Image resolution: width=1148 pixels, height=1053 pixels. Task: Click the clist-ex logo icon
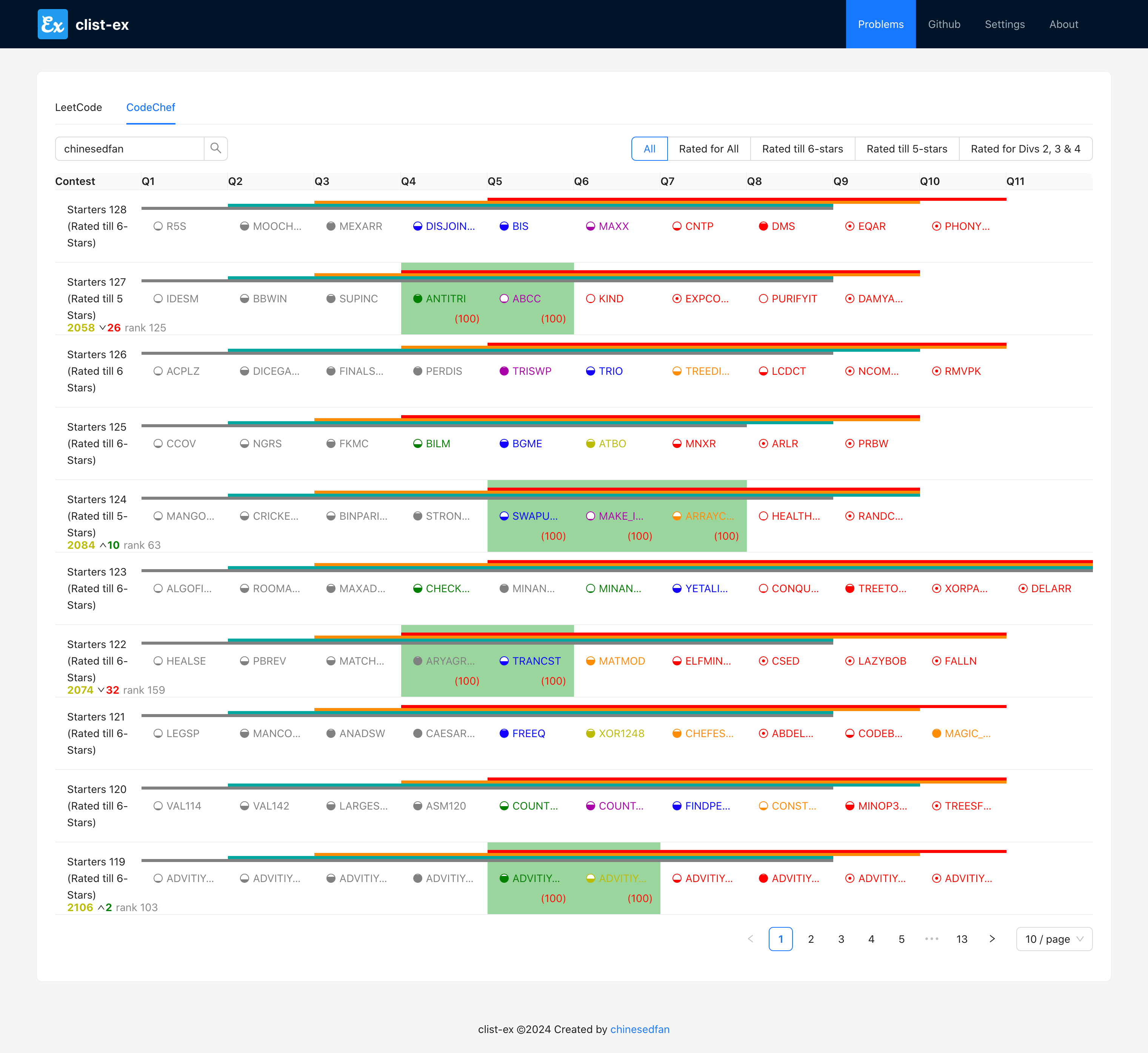pyautogui.click(x=52, y=24)
